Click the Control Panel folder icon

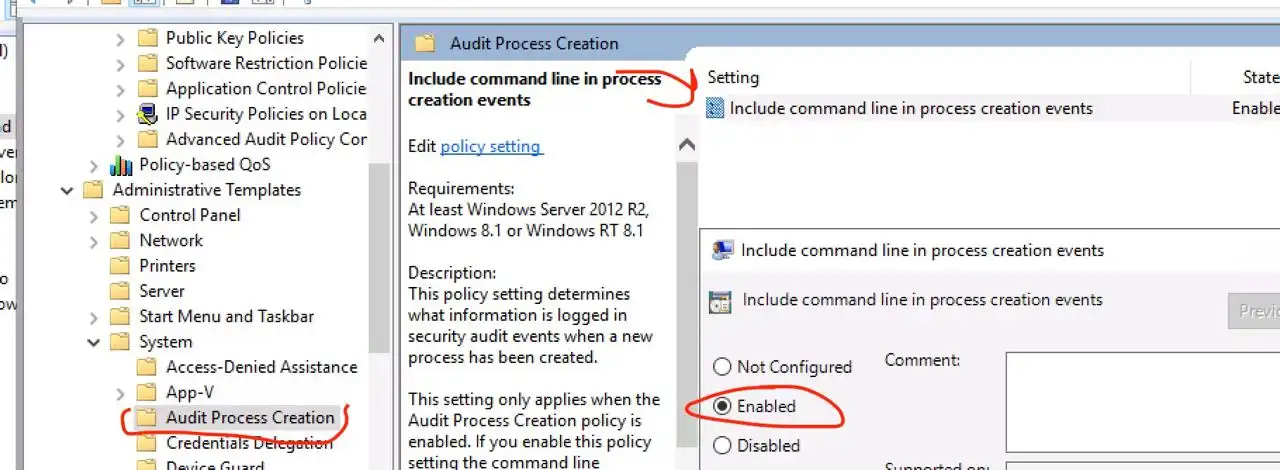[121, 215]
